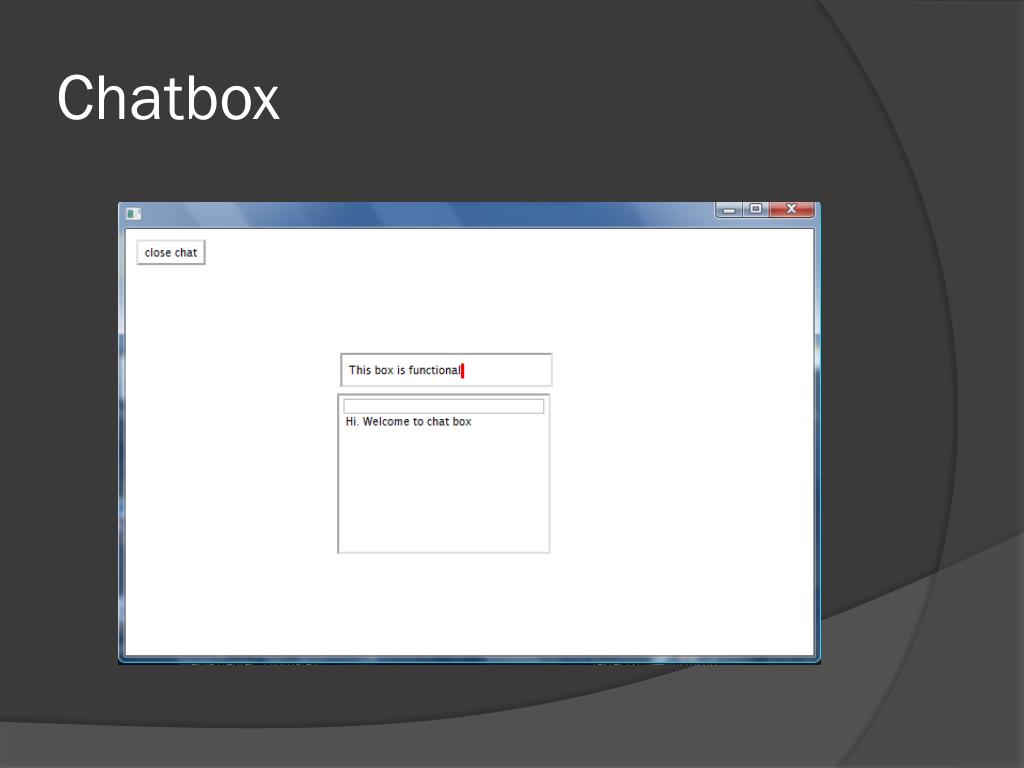The image size is (1024, 768).
Task: Select the empty input field above the welcome message
Action: 443,406
